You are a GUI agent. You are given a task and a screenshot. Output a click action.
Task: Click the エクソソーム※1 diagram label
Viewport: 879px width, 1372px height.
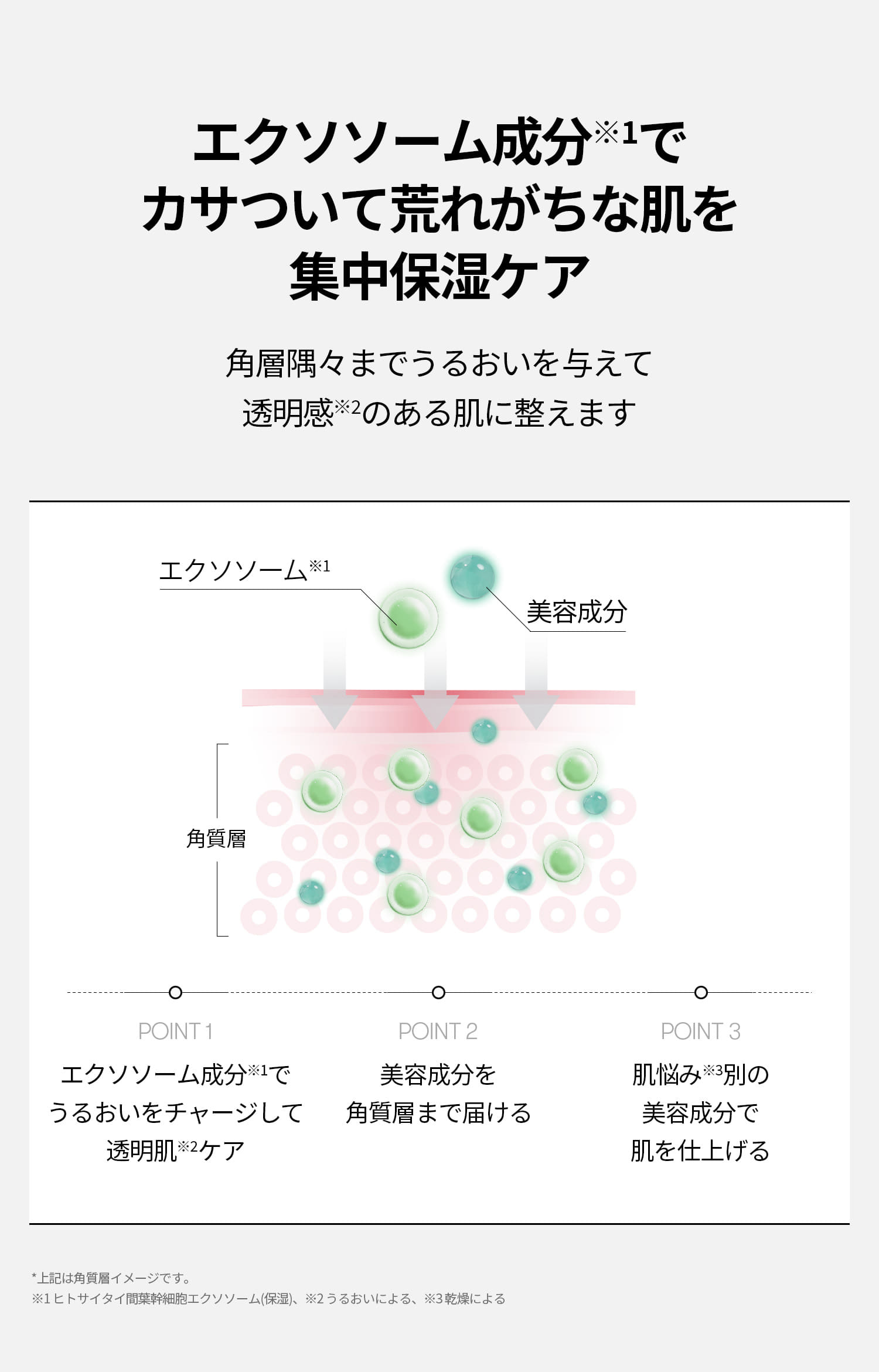pyautogui.click(x=244, y=570)
